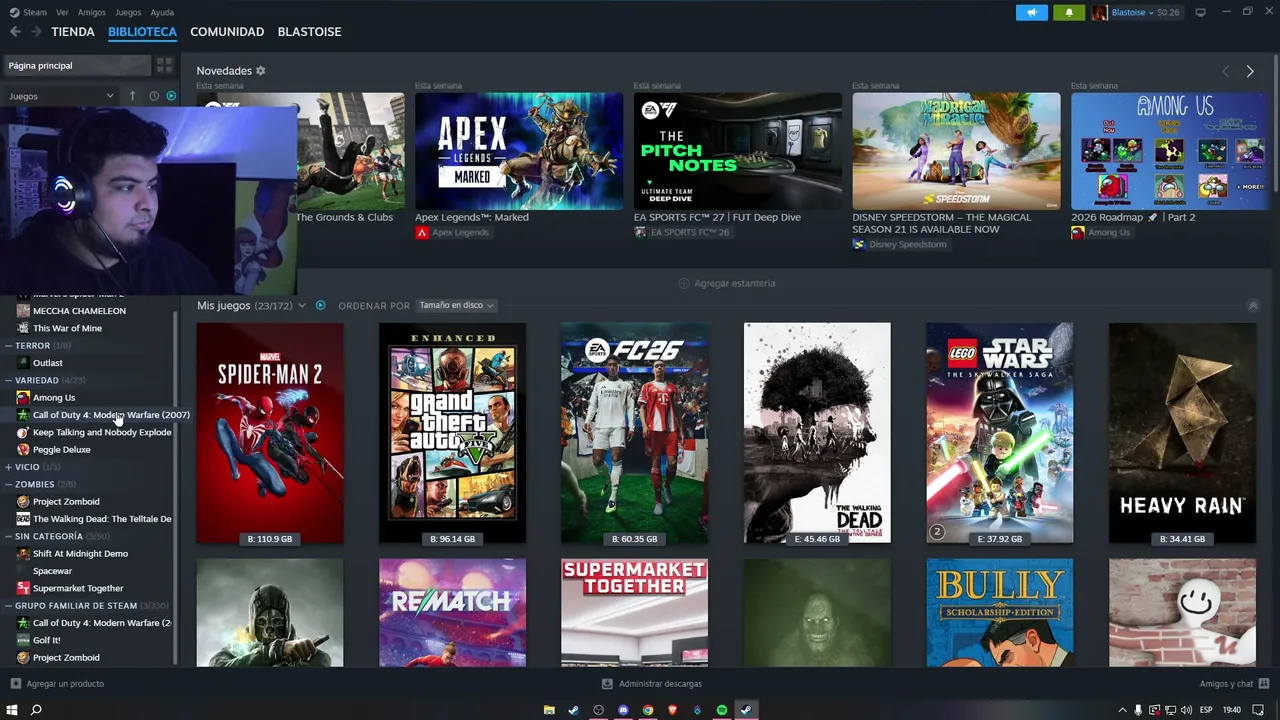Open the Ver menu
Screen dimensions: 1280x720
point(62,12)
